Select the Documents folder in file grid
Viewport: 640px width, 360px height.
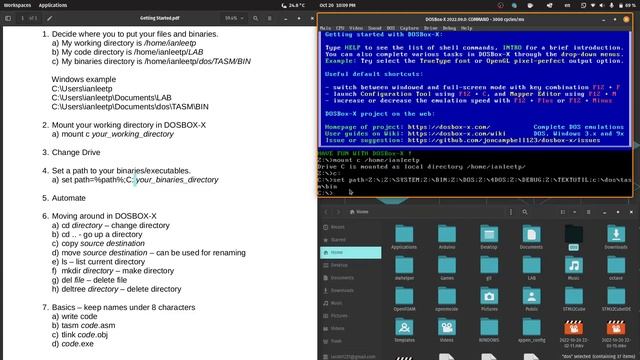531,234
